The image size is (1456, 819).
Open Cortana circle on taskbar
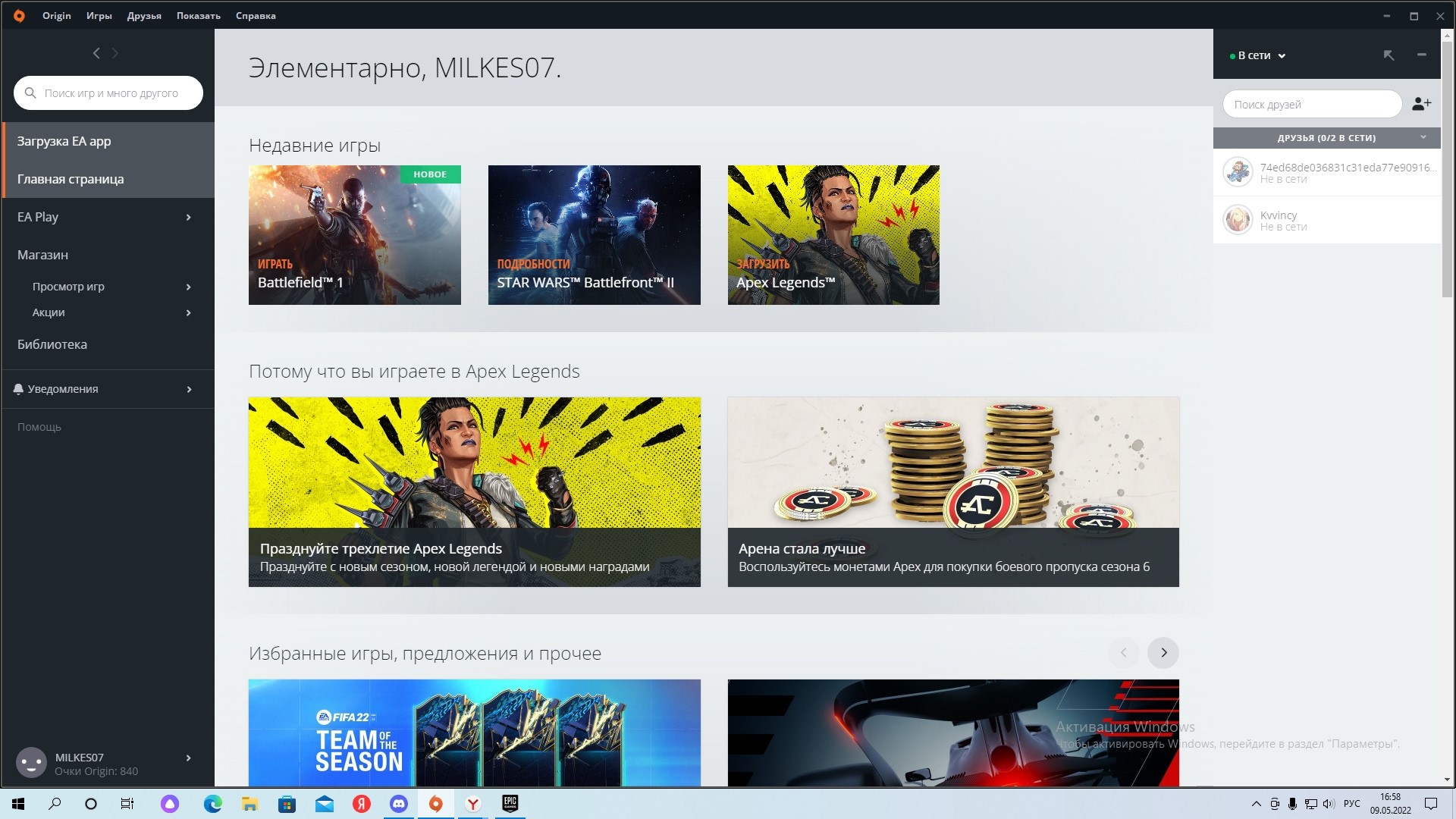pyautogui.click(x=91, y=804)
